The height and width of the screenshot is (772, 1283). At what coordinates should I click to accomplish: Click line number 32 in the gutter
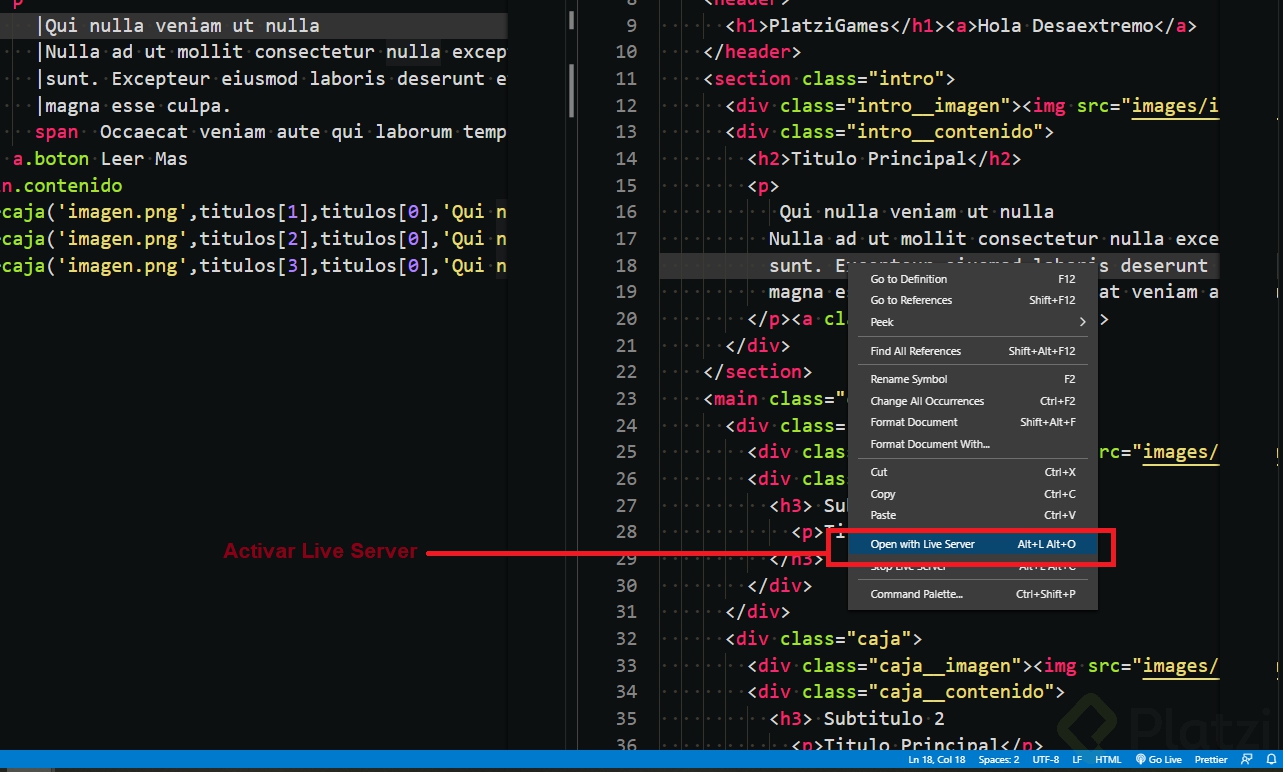pos(626,638)
